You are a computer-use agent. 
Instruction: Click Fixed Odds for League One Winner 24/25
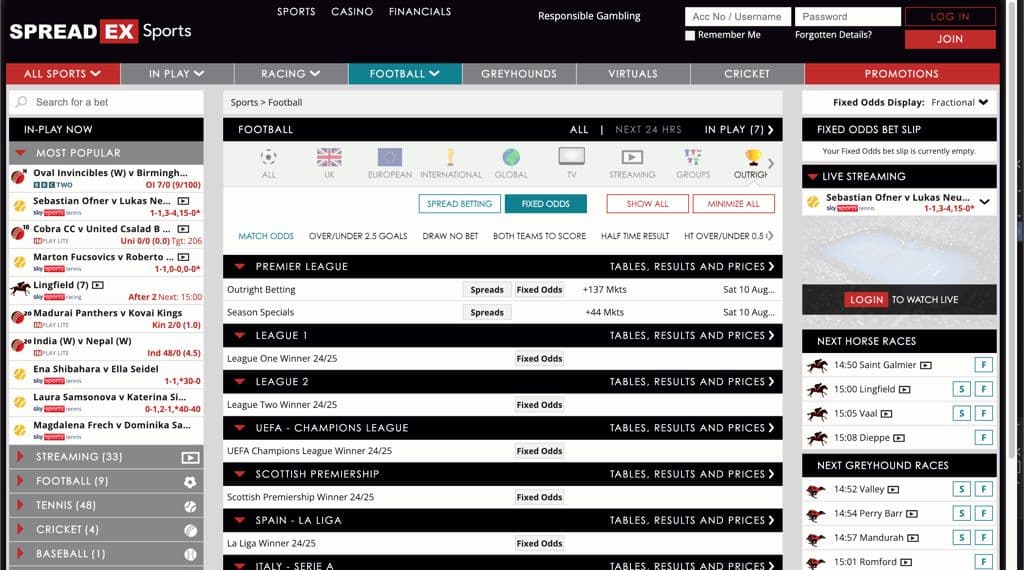pyautogui.click(x=539, y=358)
